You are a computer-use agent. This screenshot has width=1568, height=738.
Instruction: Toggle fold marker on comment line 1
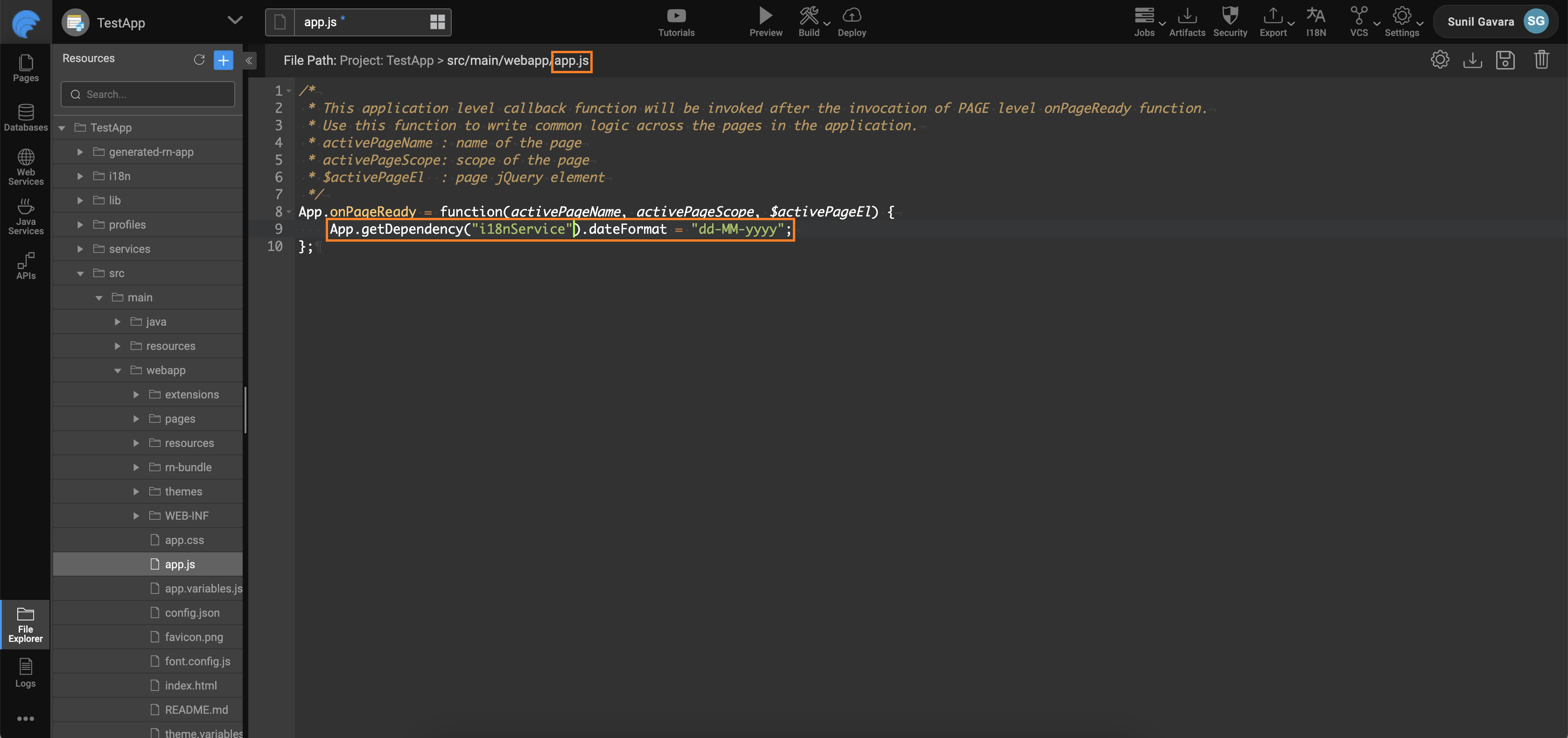(289, 91)
